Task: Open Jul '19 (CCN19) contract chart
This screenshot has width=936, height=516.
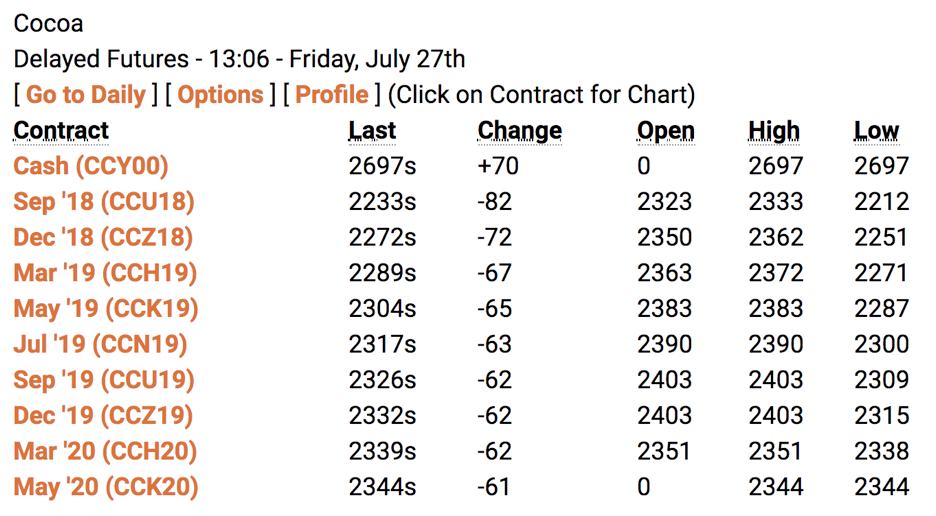Action: pyautogui.click(x=100, y=345)
